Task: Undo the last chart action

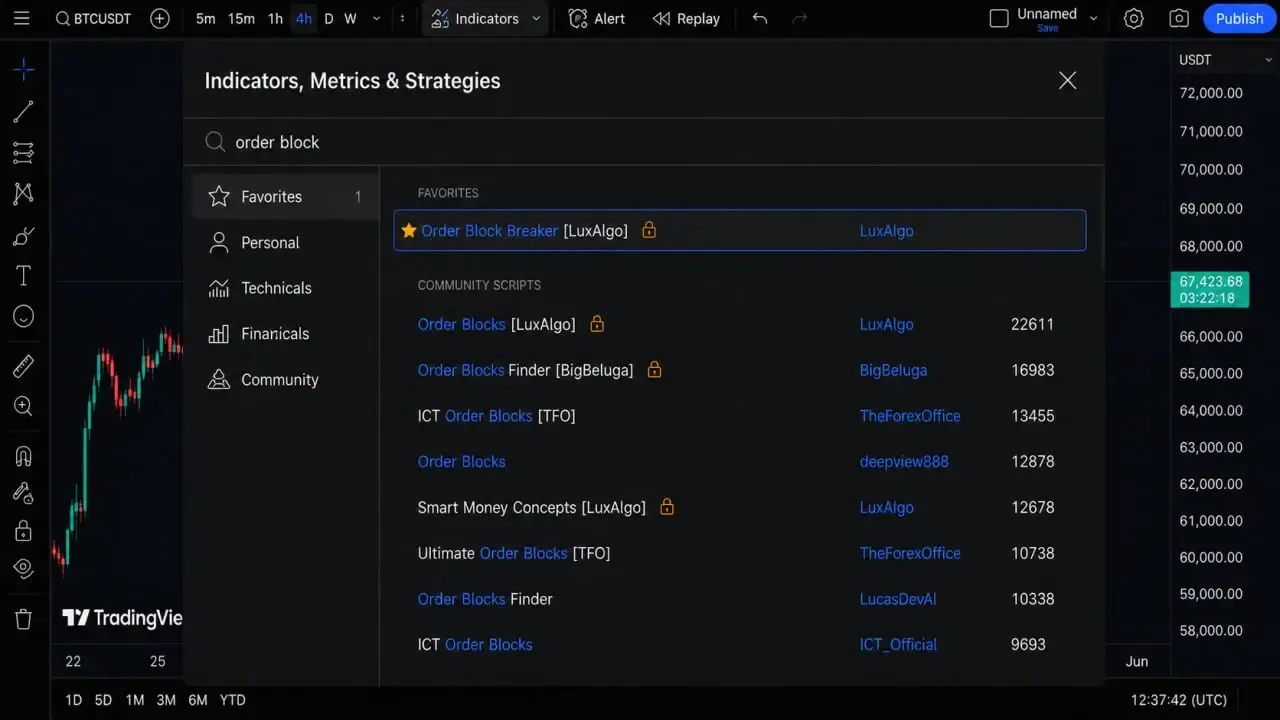Action: 760,19
